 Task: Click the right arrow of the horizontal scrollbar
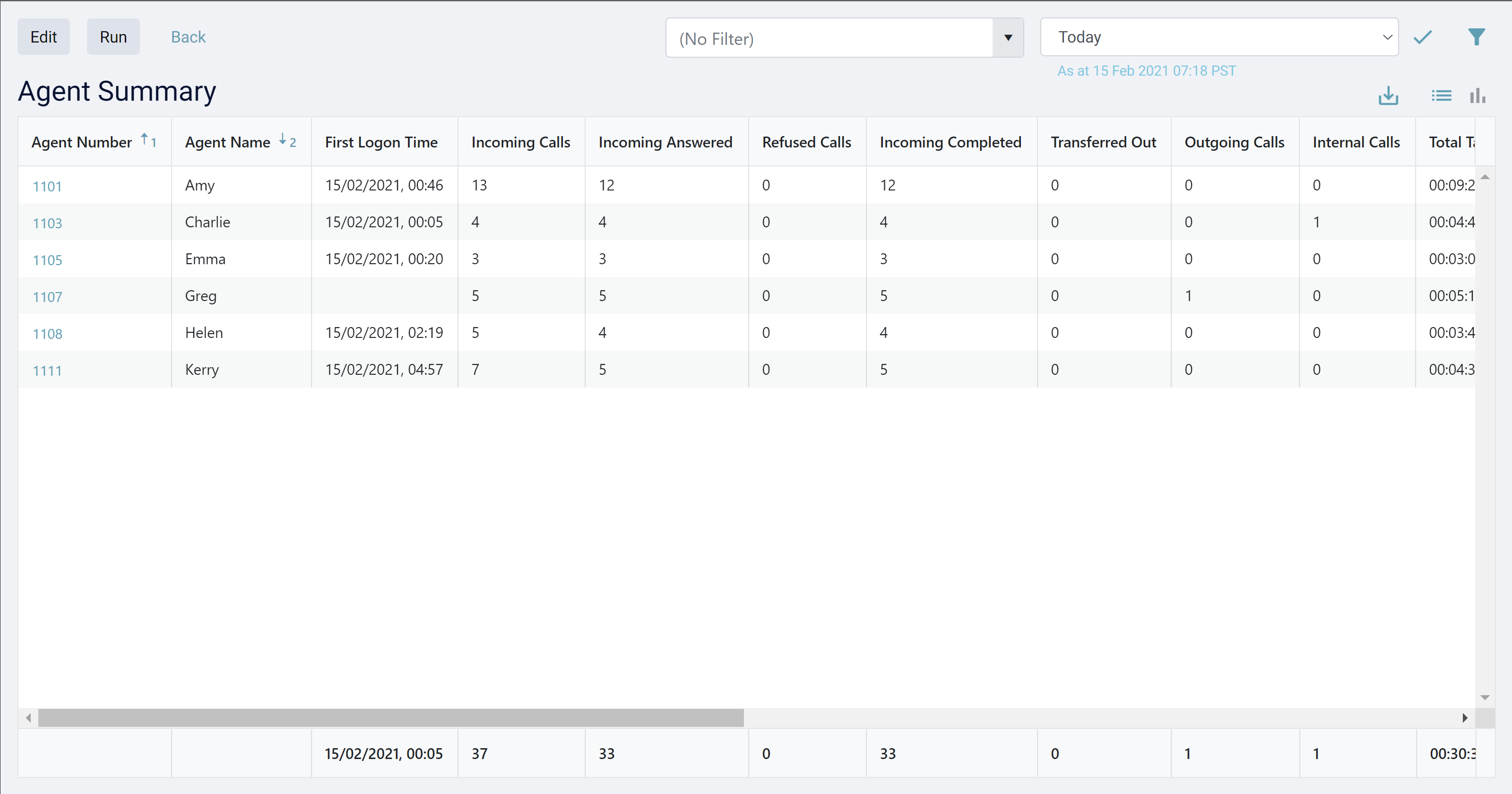1464,717
